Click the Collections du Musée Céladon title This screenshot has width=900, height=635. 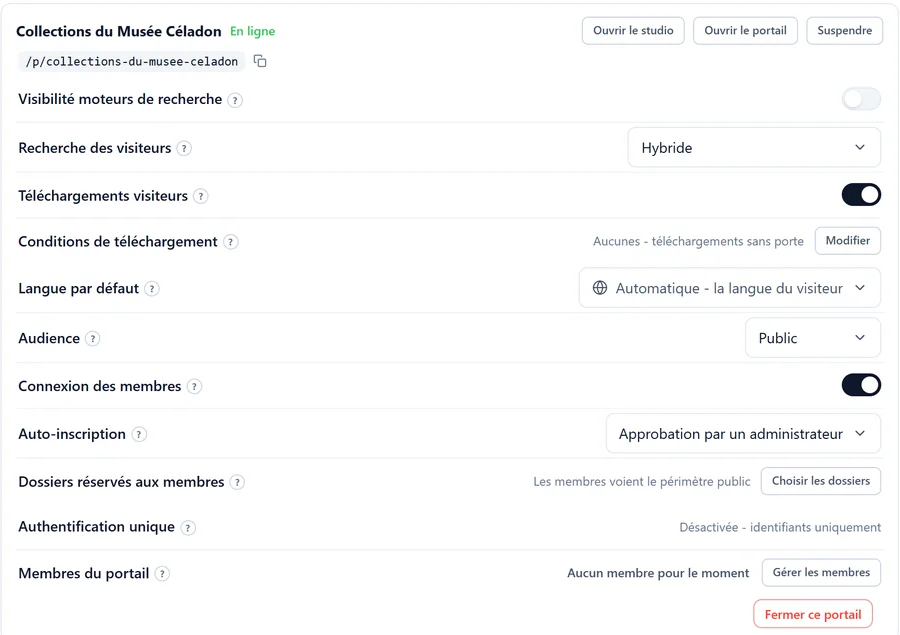pyautogui.click(x=119, y=31)
